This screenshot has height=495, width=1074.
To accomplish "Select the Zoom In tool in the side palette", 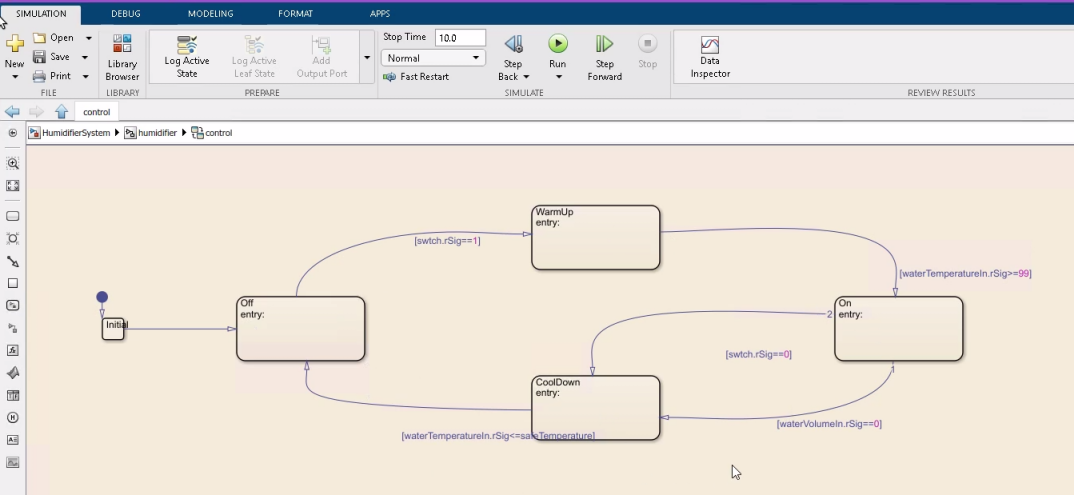I will 13,163.
